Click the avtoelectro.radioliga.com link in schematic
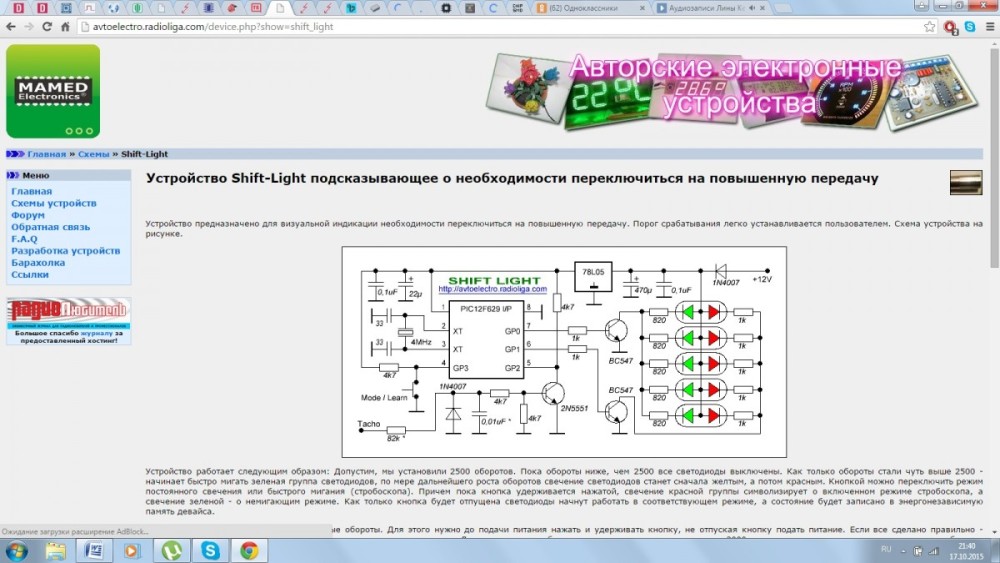 click(492, 289)
